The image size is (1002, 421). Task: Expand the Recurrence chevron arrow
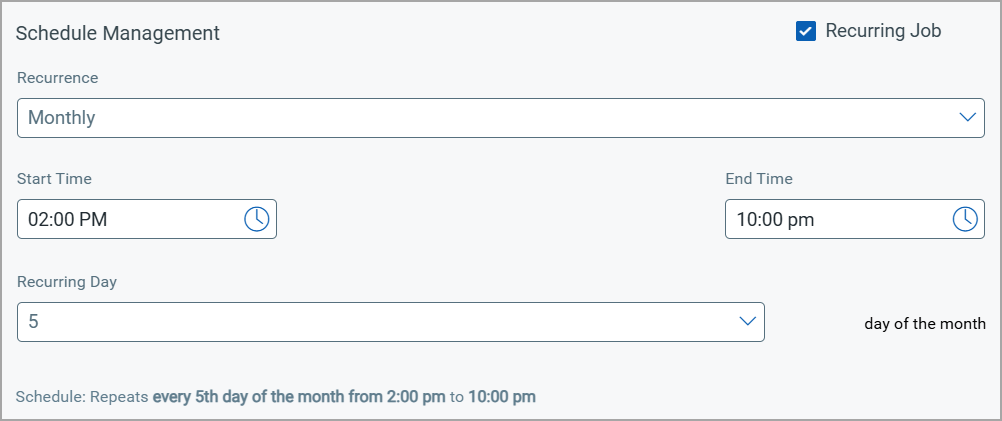coord(967,118)
